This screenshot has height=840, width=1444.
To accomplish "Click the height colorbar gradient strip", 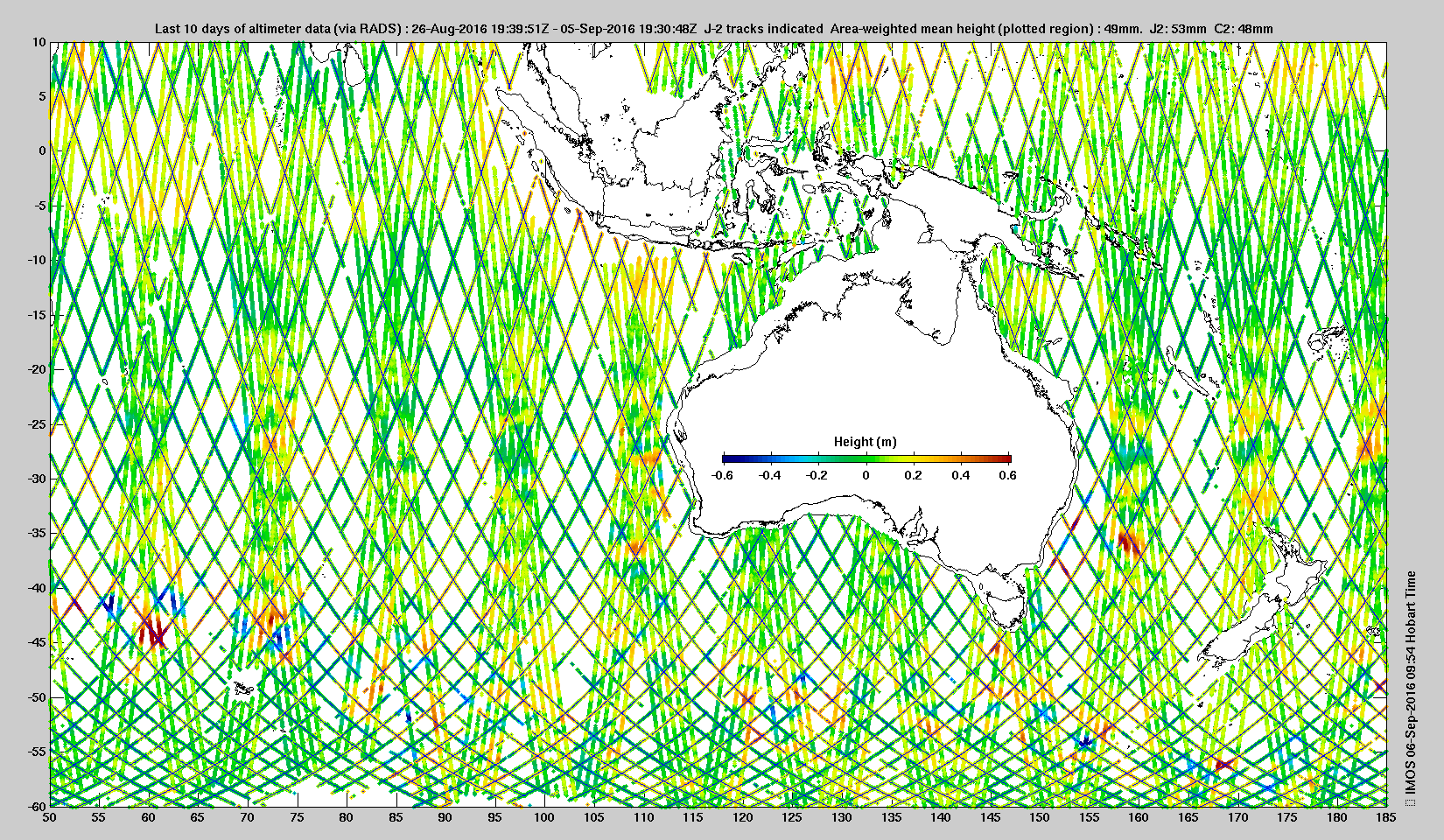I will [x=866, y=458].
